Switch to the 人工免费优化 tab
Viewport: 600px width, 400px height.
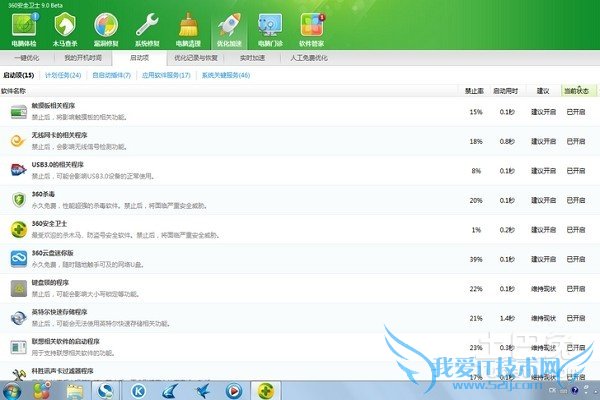click(309, 58)
